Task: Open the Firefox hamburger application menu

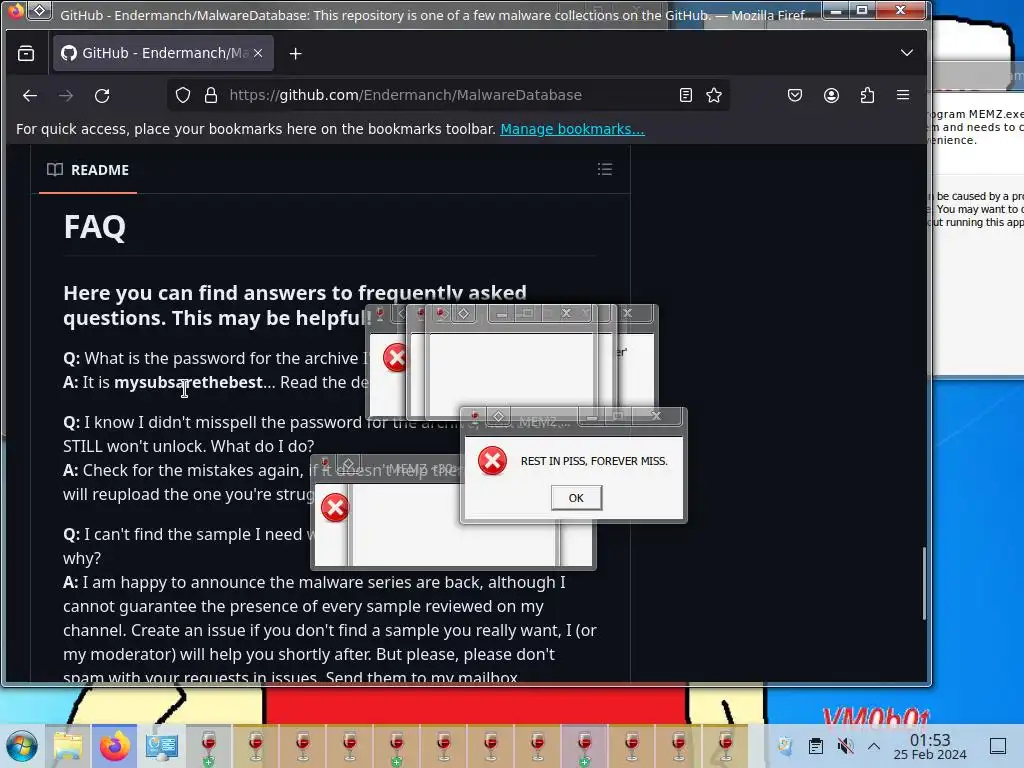Action: pos(903,95)
